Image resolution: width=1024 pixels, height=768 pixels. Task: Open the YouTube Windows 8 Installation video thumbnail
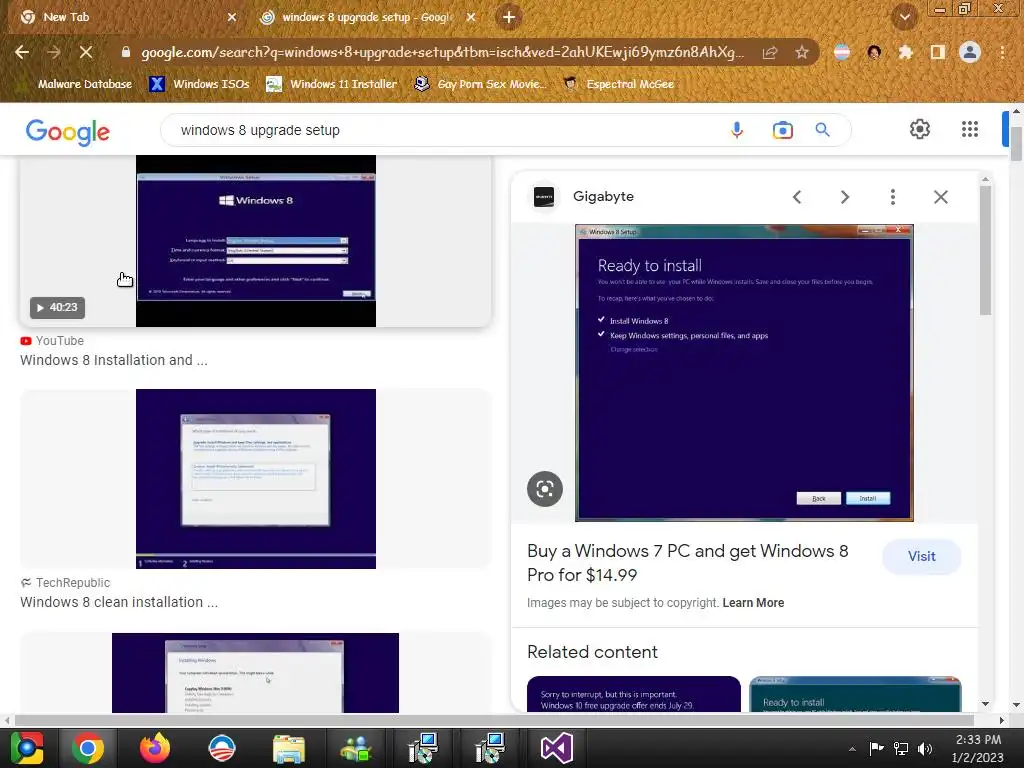(256, 241)
